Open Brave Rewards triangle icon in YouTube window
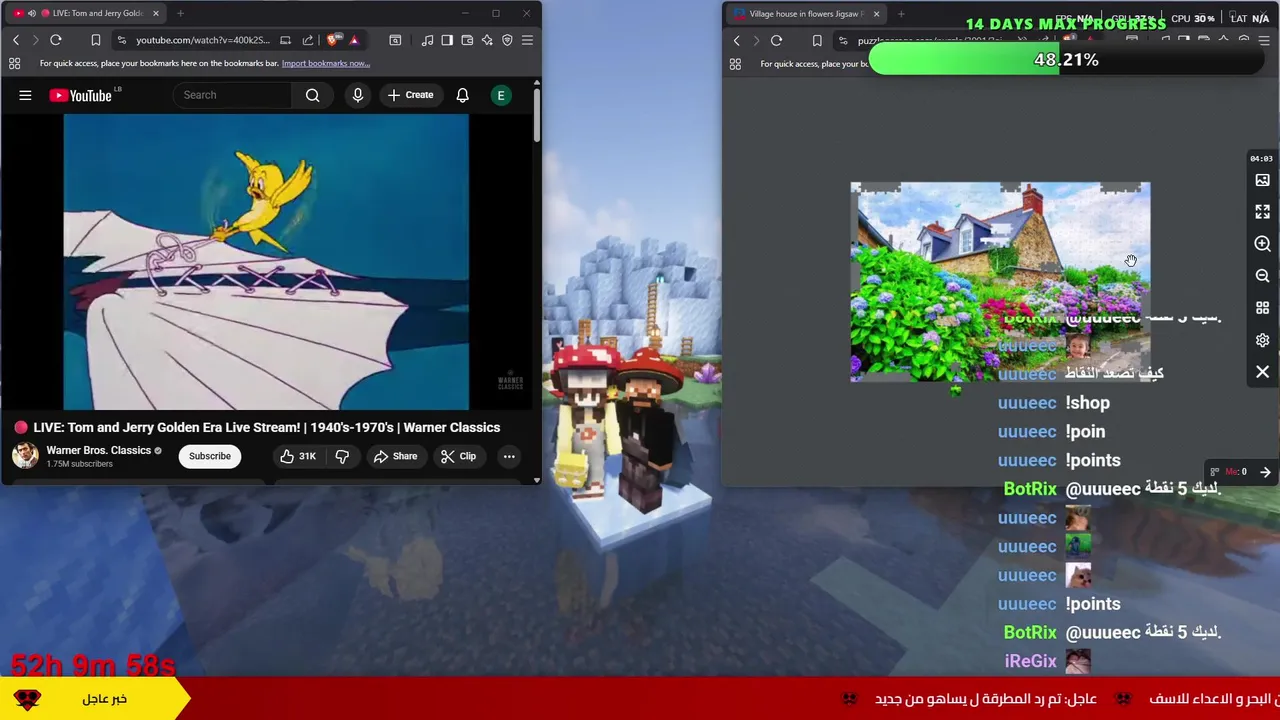This screenshot has width=1280, height=720. coord(354,40)
